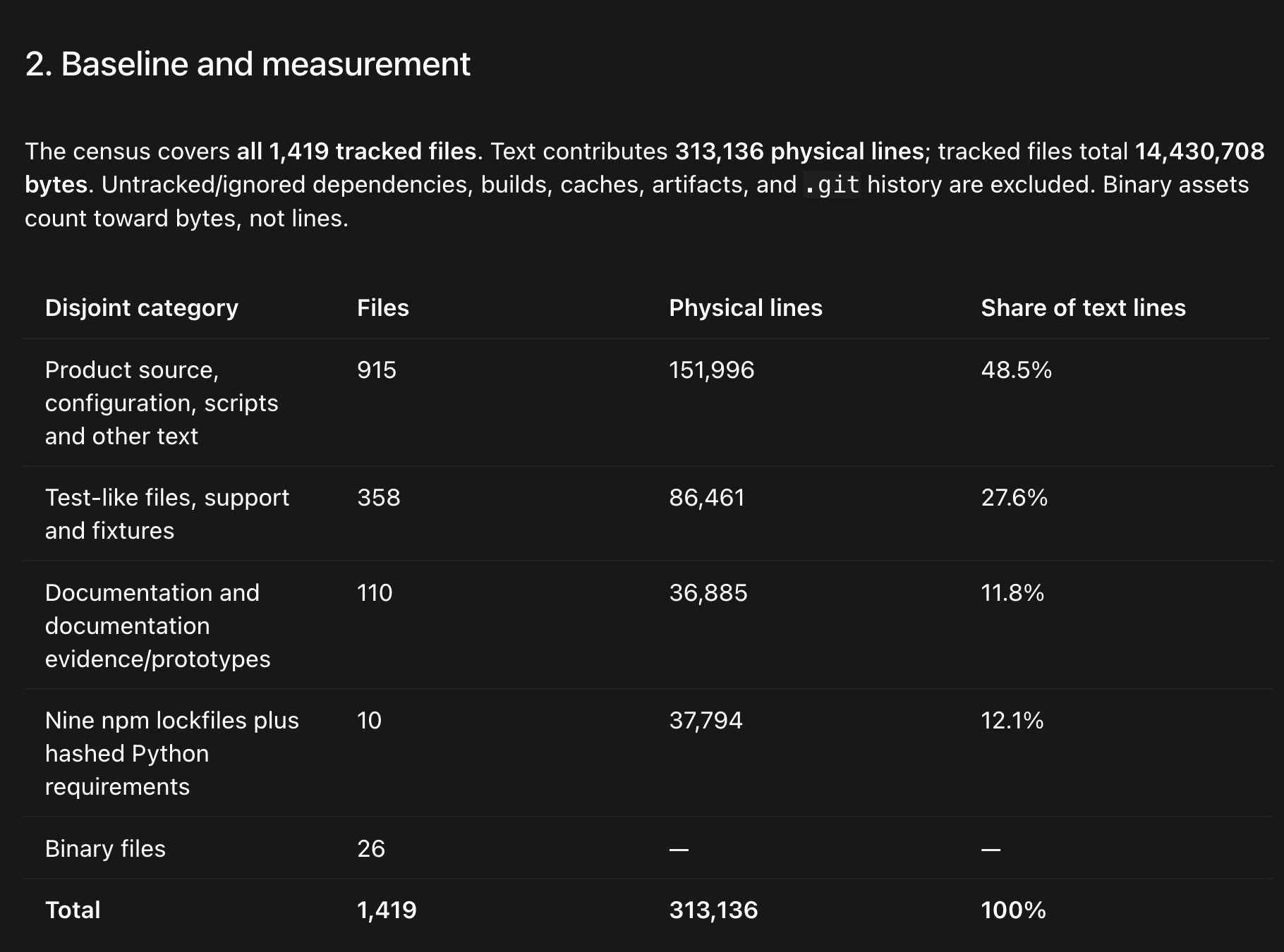Click the 915 files cell
This screenshot has width=1284, height=952.
tap(377, 370)
